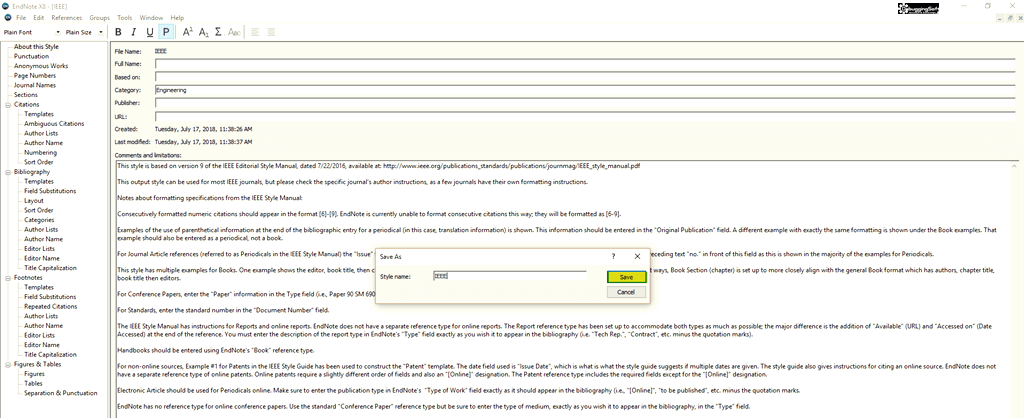This screenshot has width=1024, height=418.
Task: Toggle Underline formatting in toolbar
Action: click(150, 31)
